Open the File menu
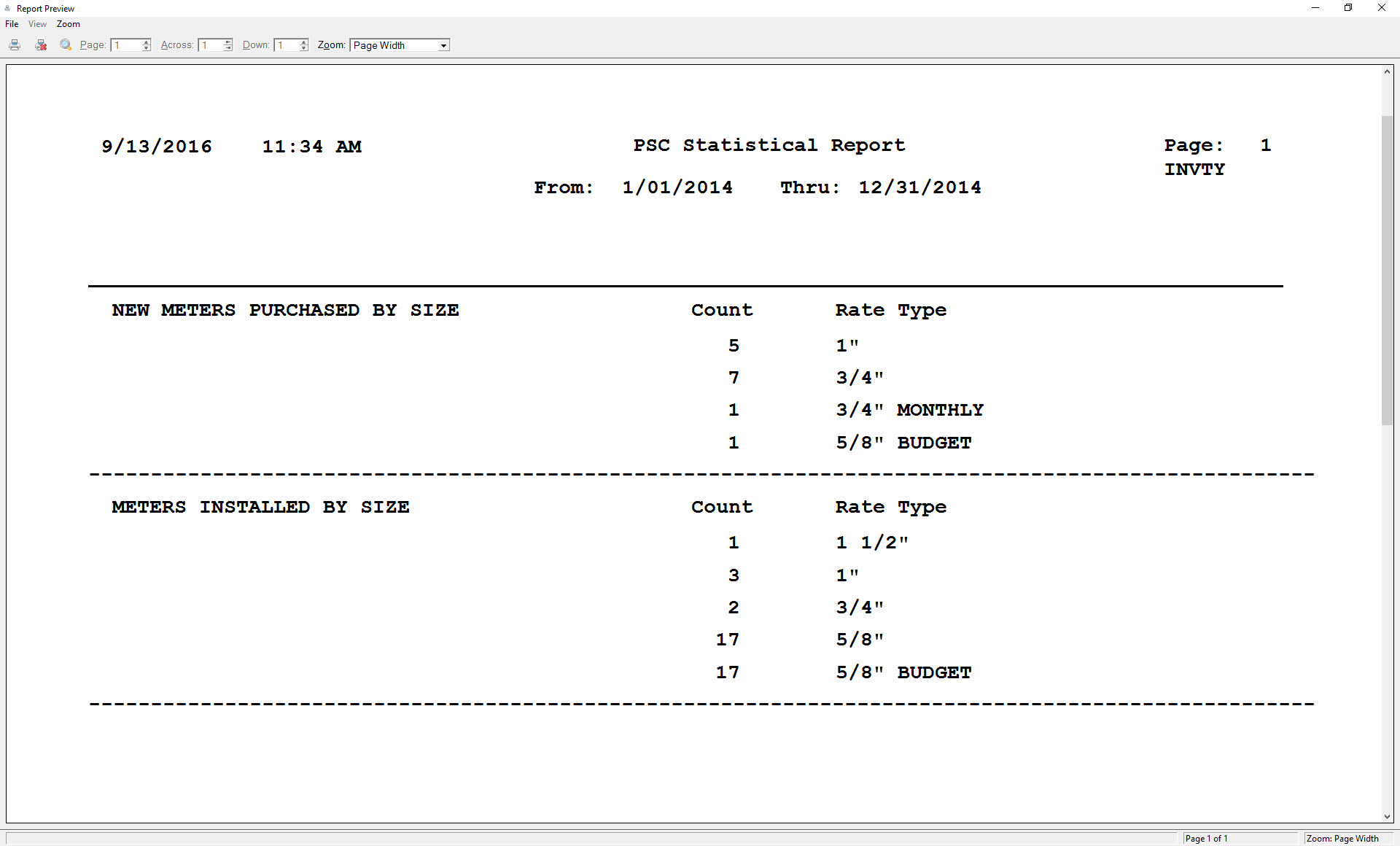 pyautogui.click(x=12, y=24)
